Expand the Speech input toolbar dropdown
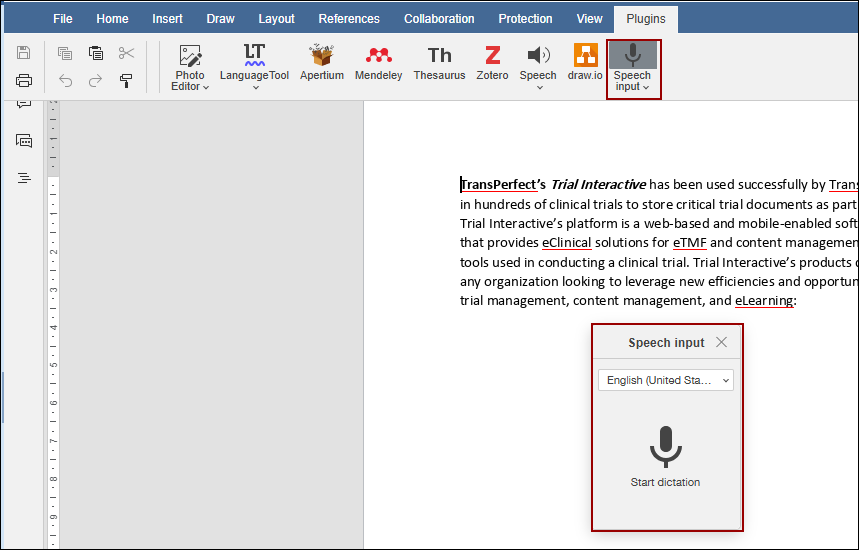 [x=646, y=88]
